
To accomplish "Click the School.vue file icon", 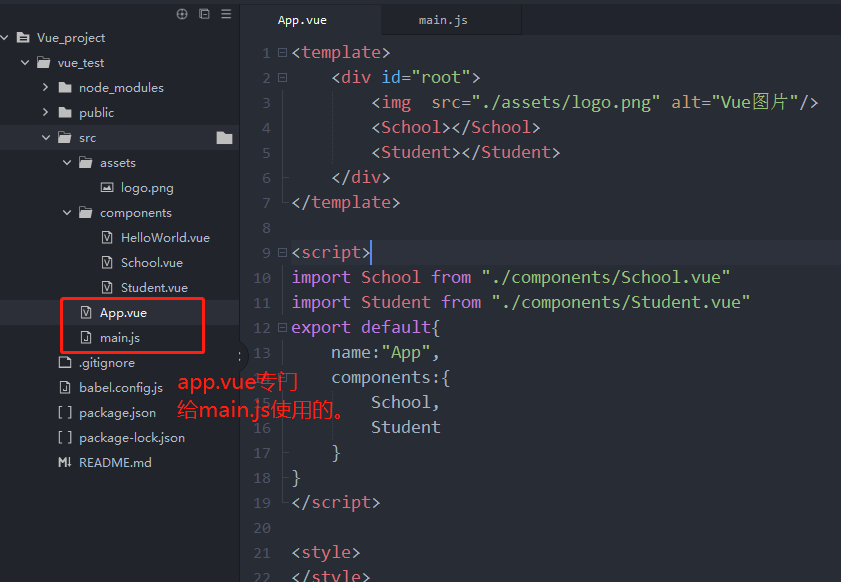I will 107,262.
